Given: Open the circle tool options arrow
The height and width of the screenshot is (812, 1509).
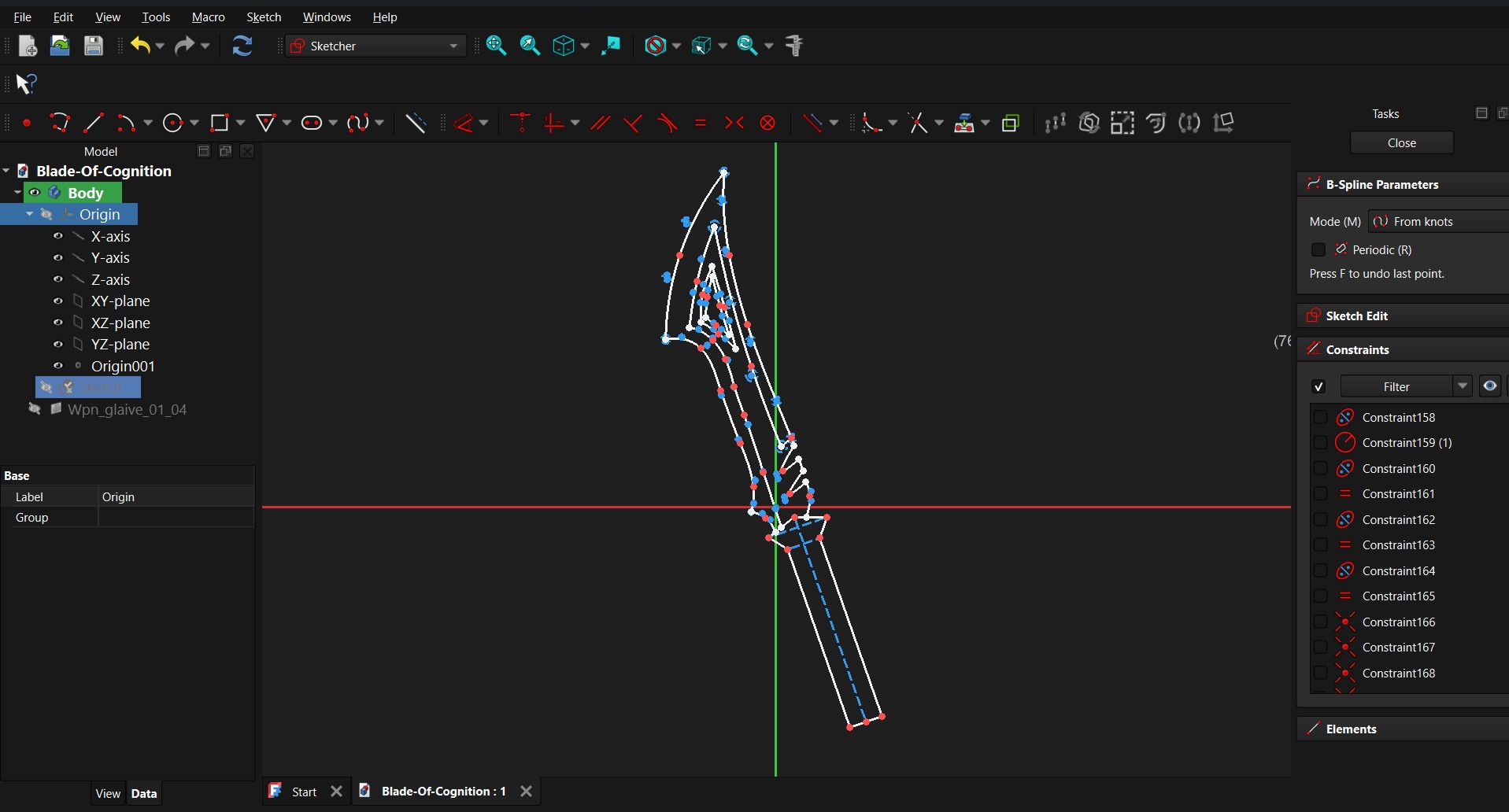Looking at the screenshot, I should [x=194, y=123].
